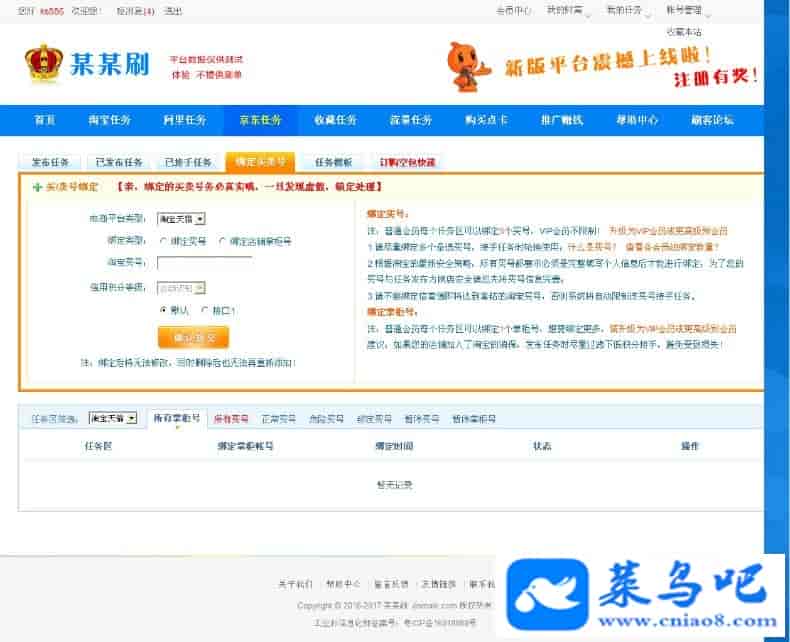Open 淘宝任务 in the navigation bar
Viewport: 790px width, 642px height.
(x=108, y=120)
